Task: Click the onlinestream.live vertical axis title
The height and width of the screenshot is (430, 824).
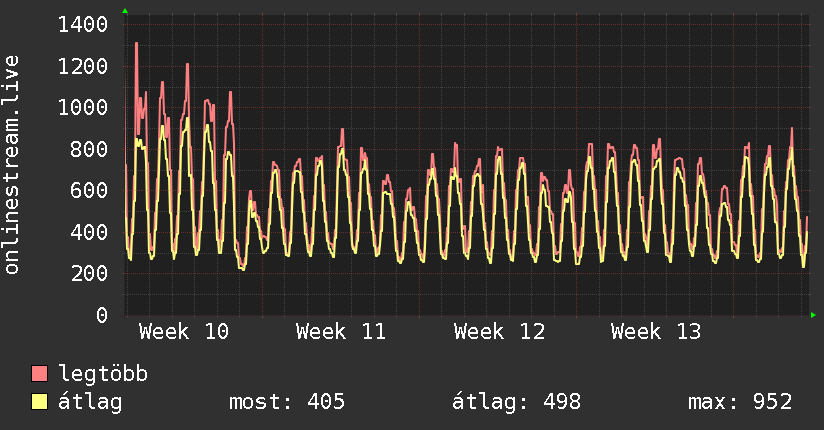Action: pyautogui.click(x=11, y=165)
